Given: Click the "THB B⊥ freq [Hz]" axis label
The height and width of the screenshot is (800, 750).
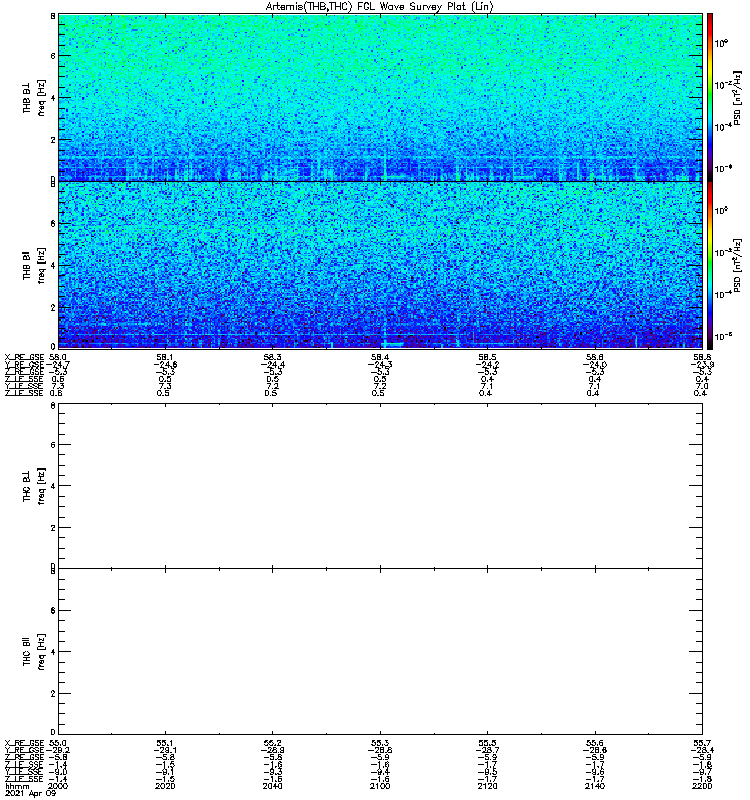Looking at the screenshot, I should (x=34, y=97).
